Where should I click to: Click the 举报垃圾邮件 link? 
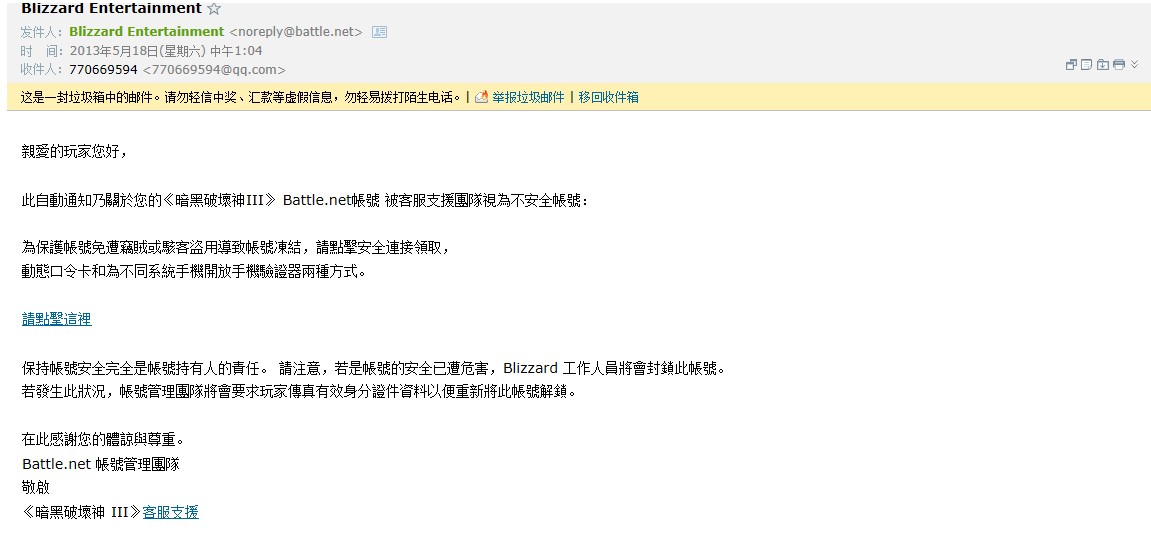click(x=529, y=97)
